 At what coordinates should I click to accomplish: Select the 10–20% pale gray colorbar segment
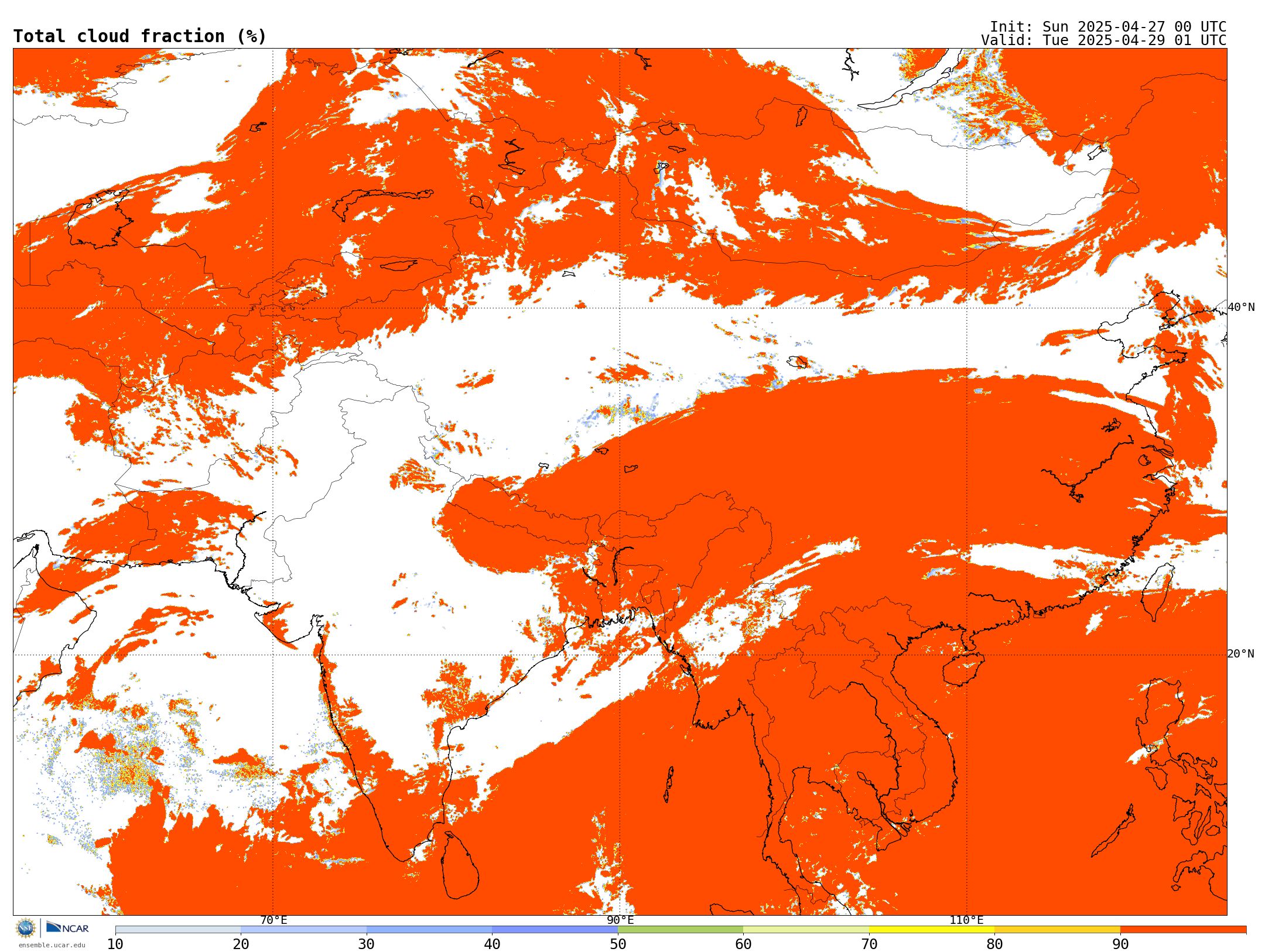pyautogui.click(x=178, y=930)
